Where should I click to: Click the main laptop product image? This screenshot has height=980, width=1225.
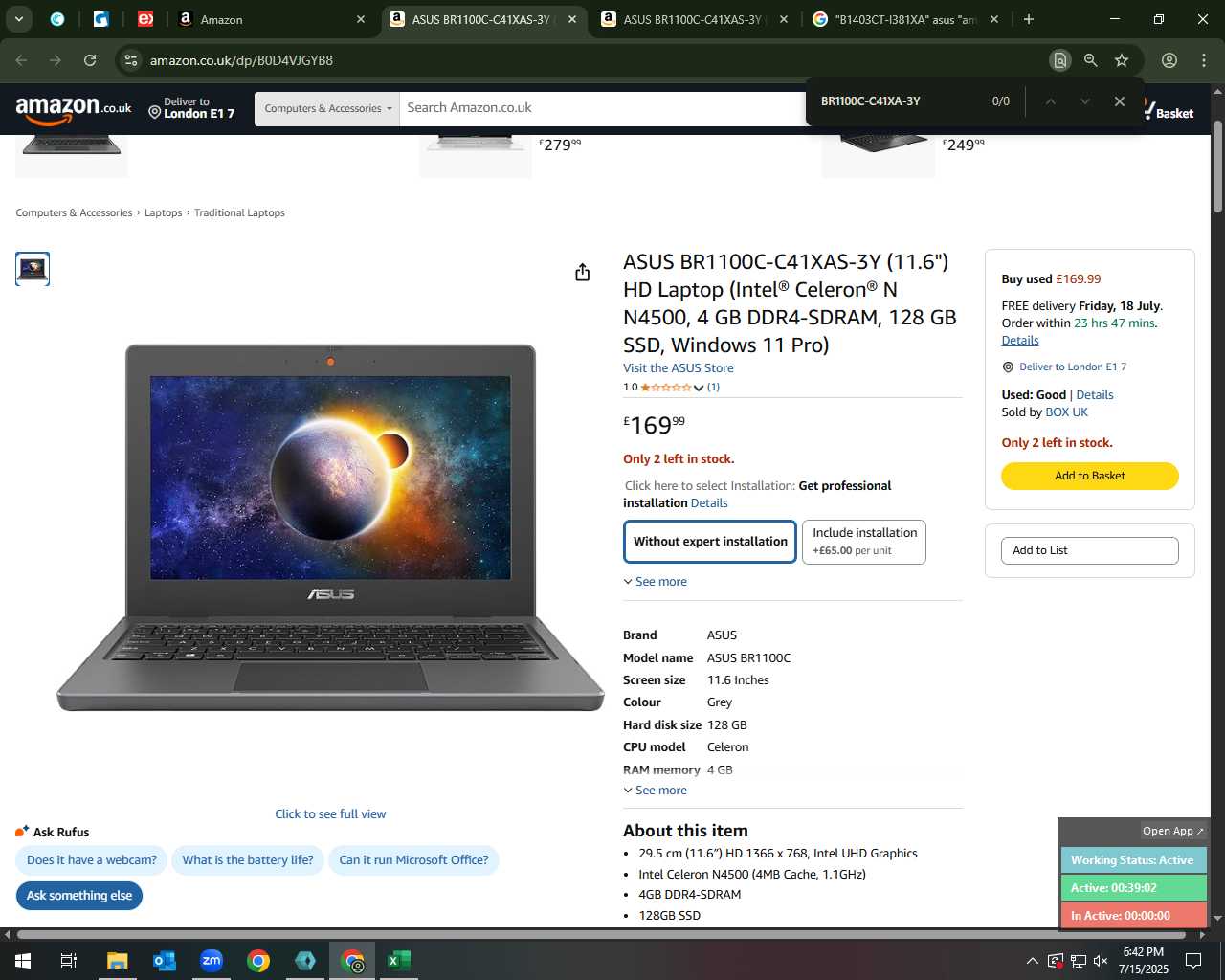[x=330, y=527]
